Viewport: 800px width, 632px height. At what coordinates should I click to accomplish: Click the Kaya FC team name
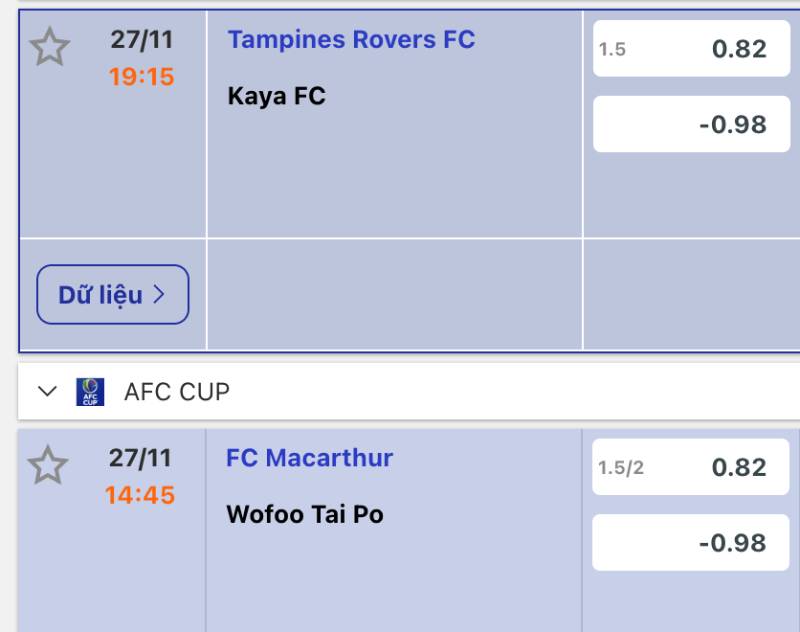277,96
